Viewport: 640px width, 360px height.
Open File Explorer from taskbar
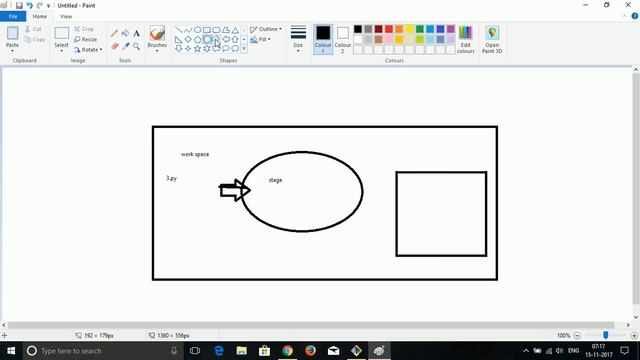(x=242, y=351)
